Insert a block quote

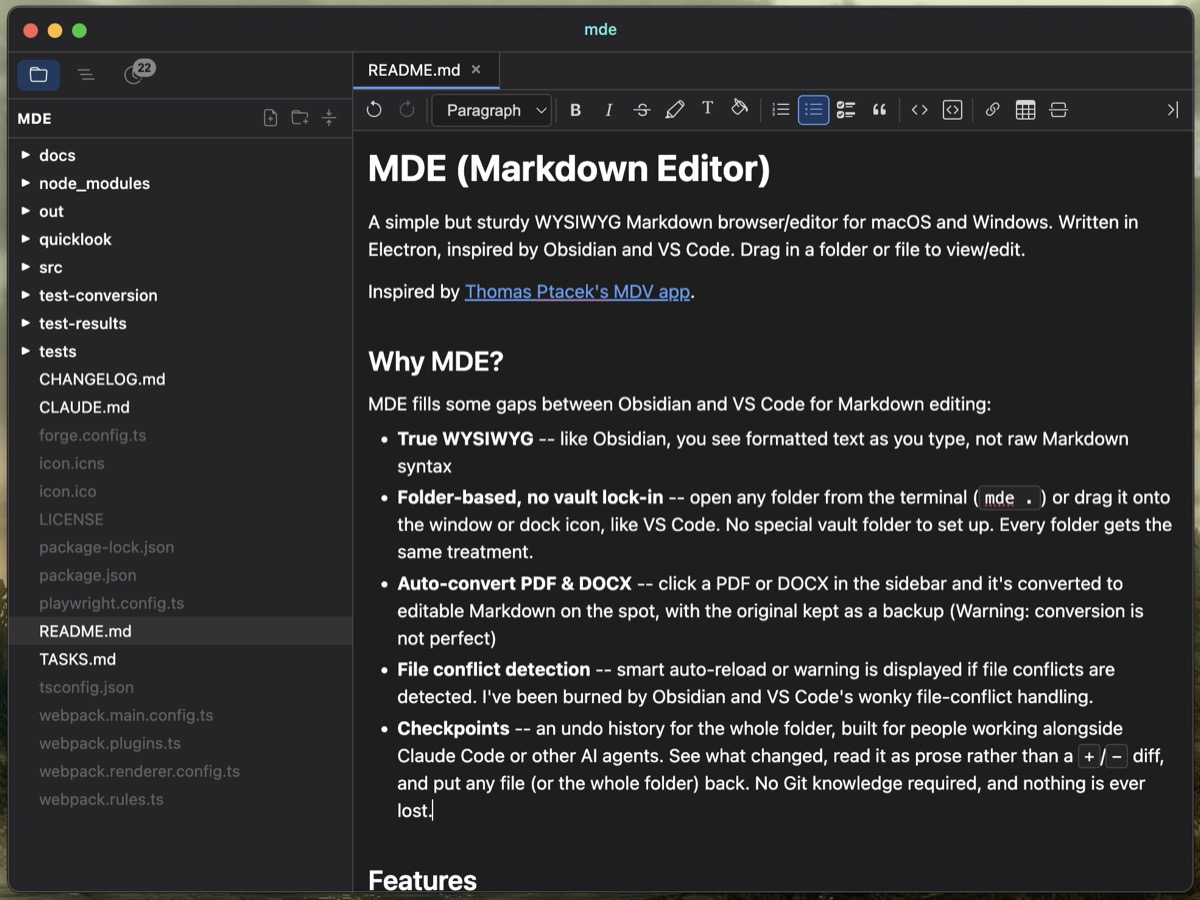tap(879, 110)
